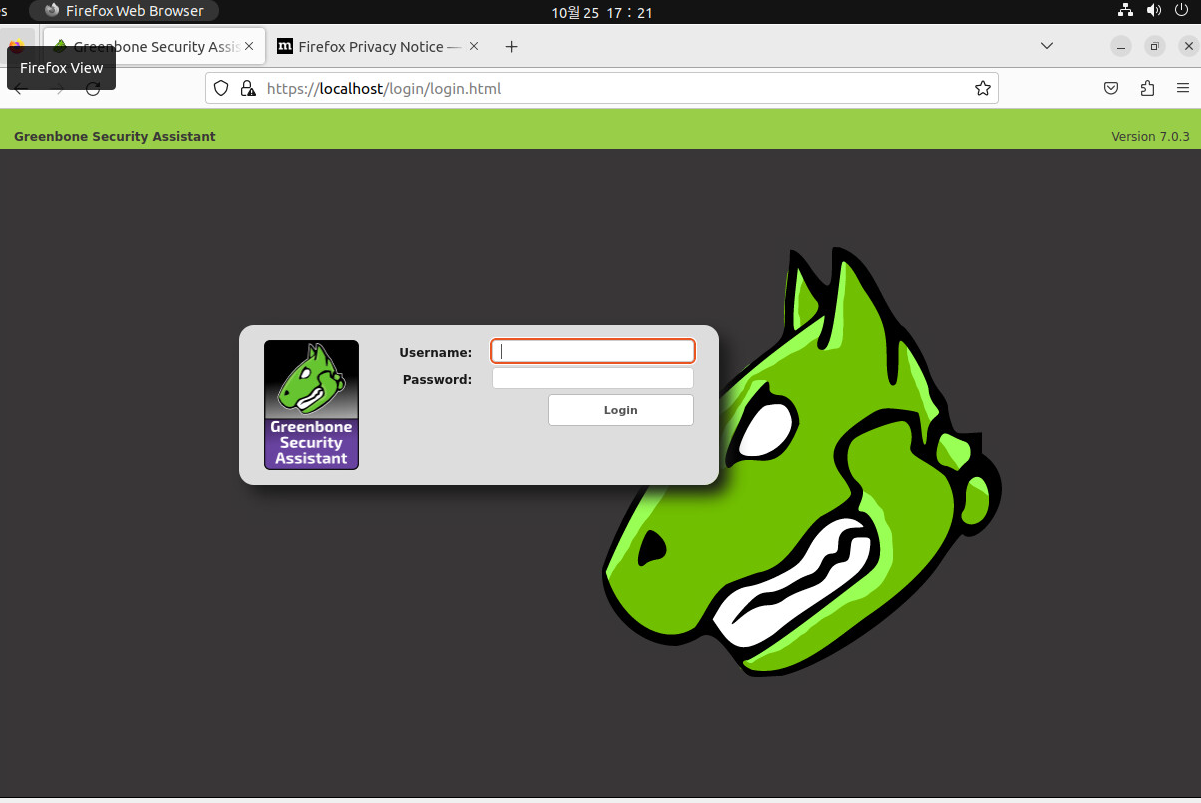1201x803 pixels.
Task: Click the network status icon
Action: coord(1126,11)
